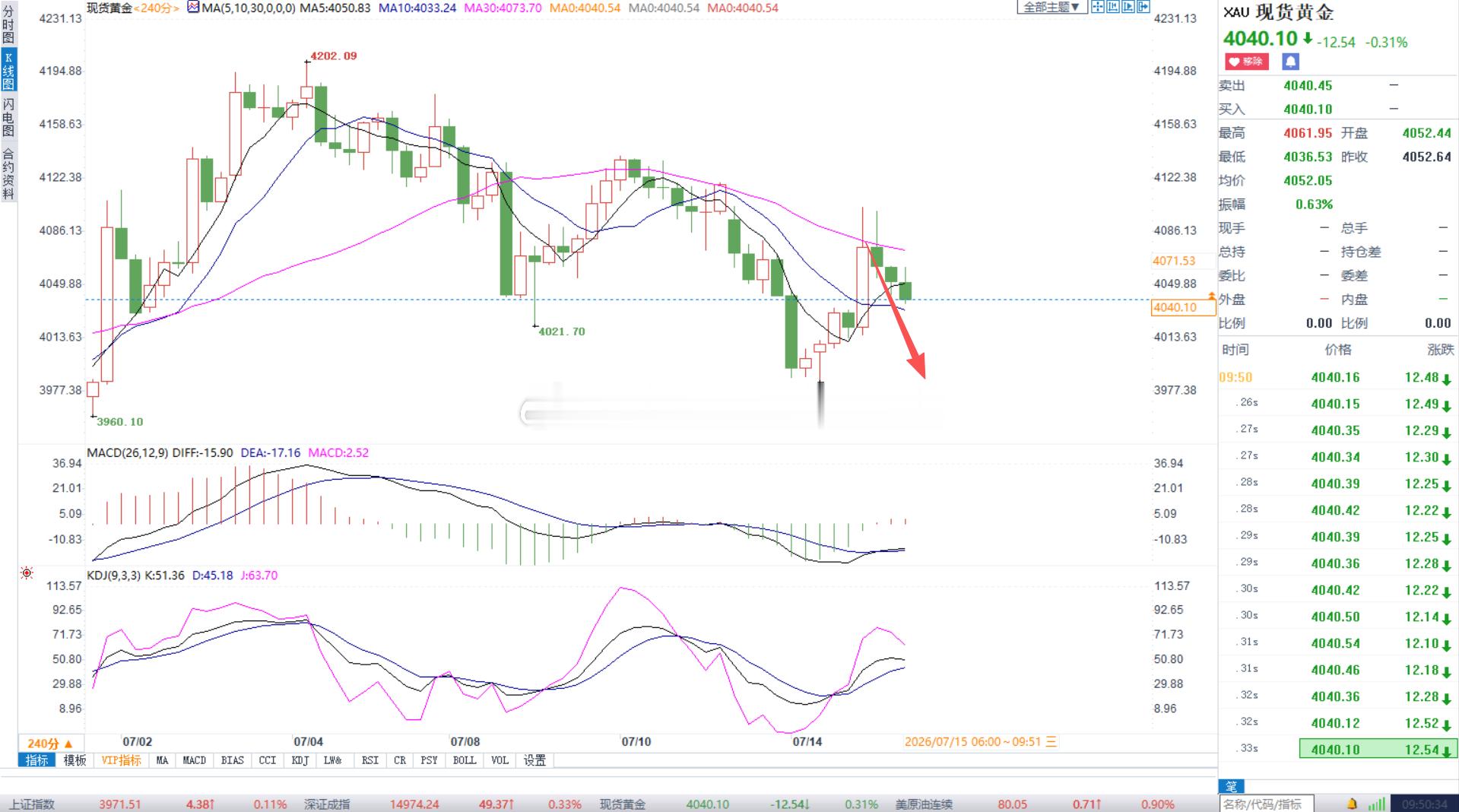The image size is (1459, 812).
Task: Click the 时间 column header in trades list
Action: [x=1235, y=350]
